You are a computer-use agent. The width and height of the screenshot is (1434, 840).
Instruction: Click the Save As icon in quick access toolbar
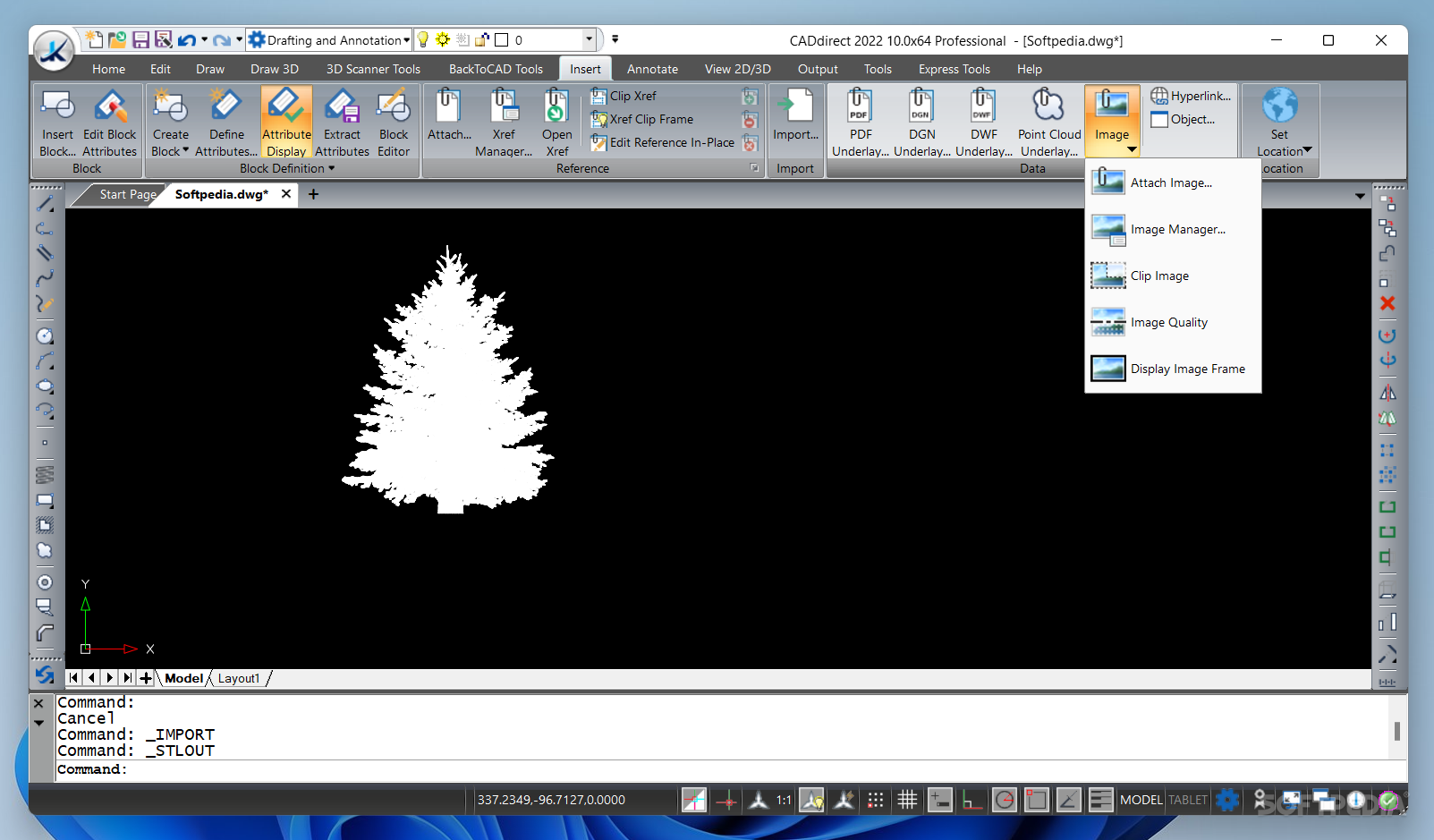[163, 39]
